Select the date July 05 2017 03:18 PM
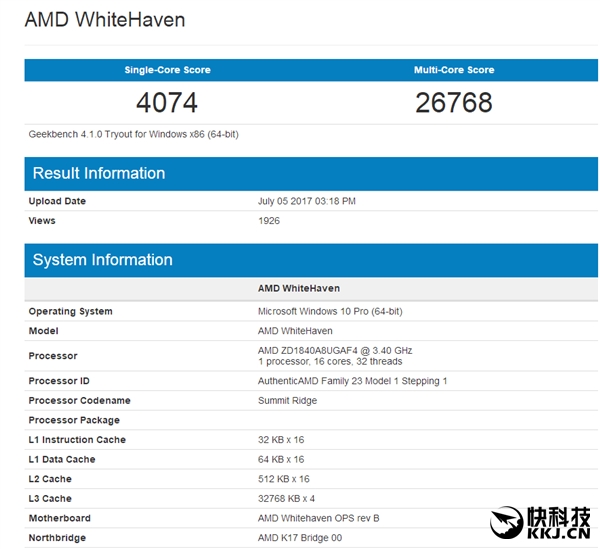Image resolution: width=600 pixels, height=549 pixels. click(307, 201)
